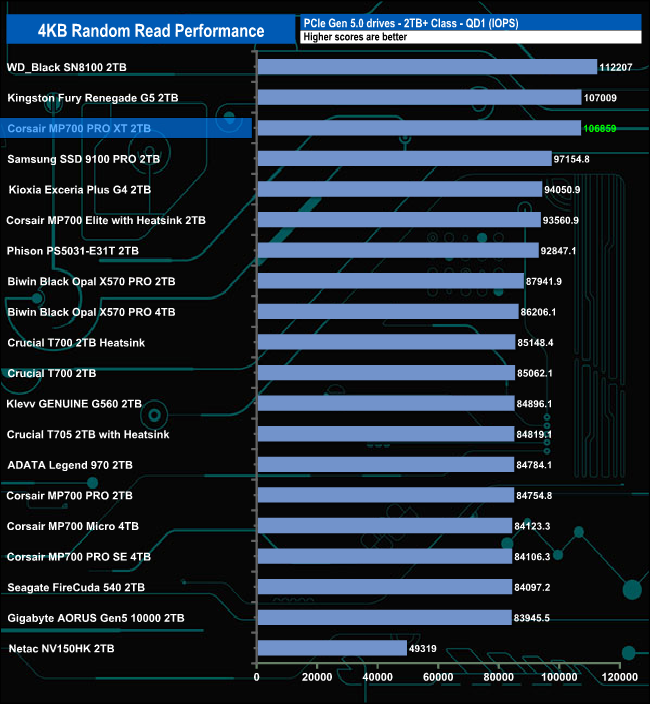Click the Crucial T700 2TB label
Viewport: 650px width, 704px height.
coord(52,373)
